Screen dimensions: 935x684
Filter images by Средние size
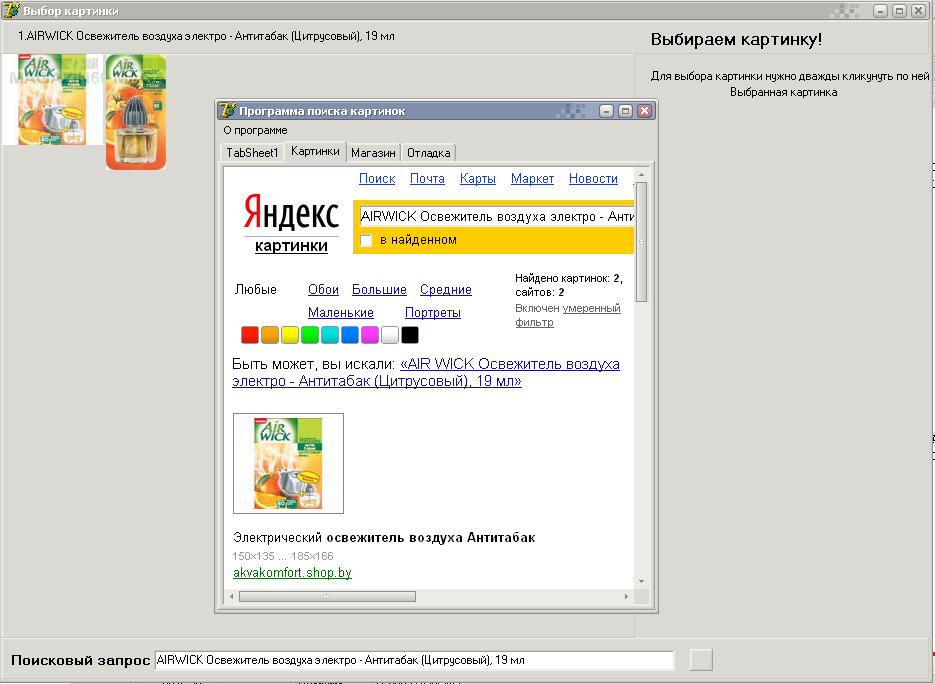(x=445, y=289)
